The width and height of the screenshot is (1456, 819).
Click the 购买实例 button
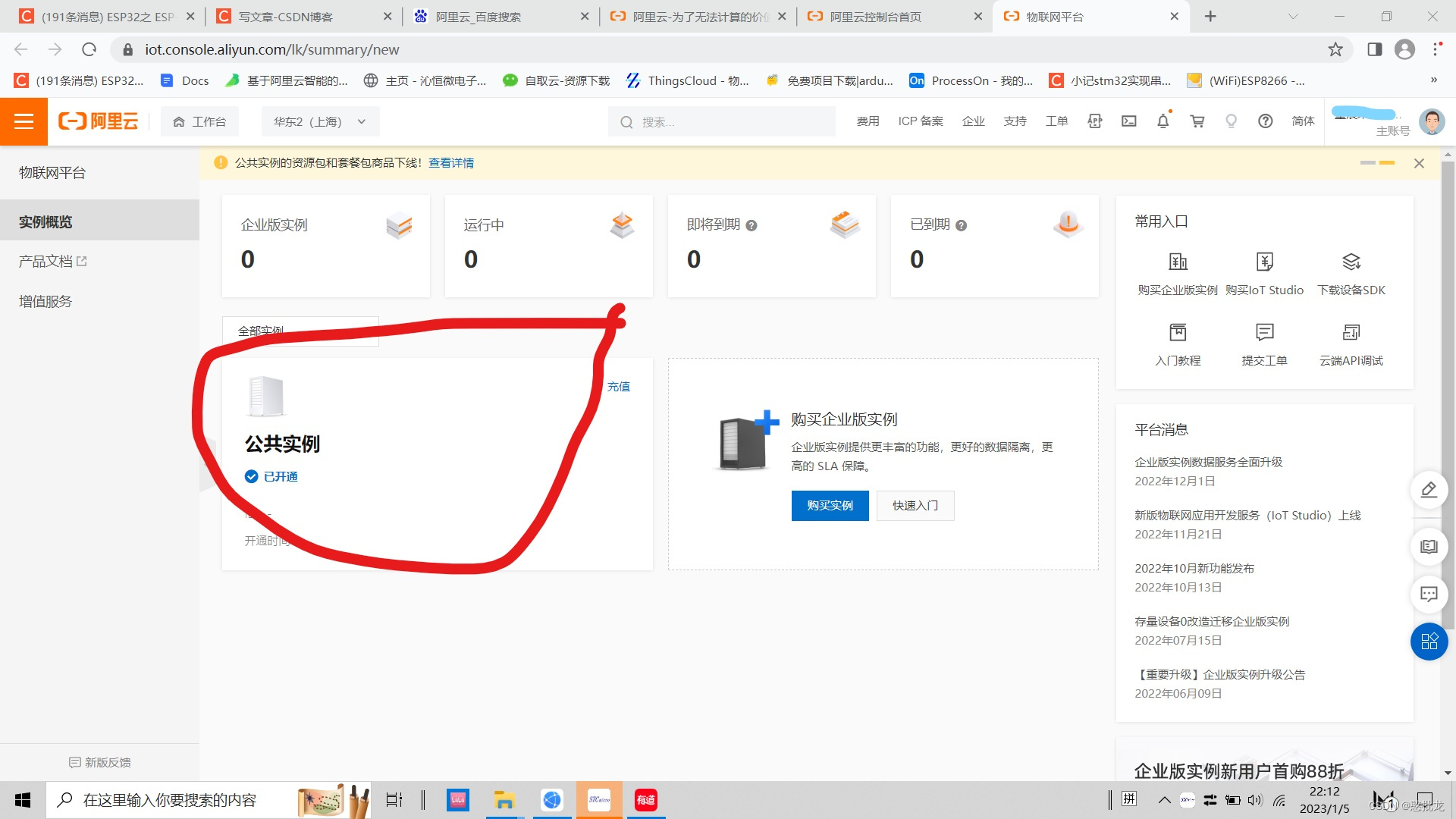click(x=830, y=506)
